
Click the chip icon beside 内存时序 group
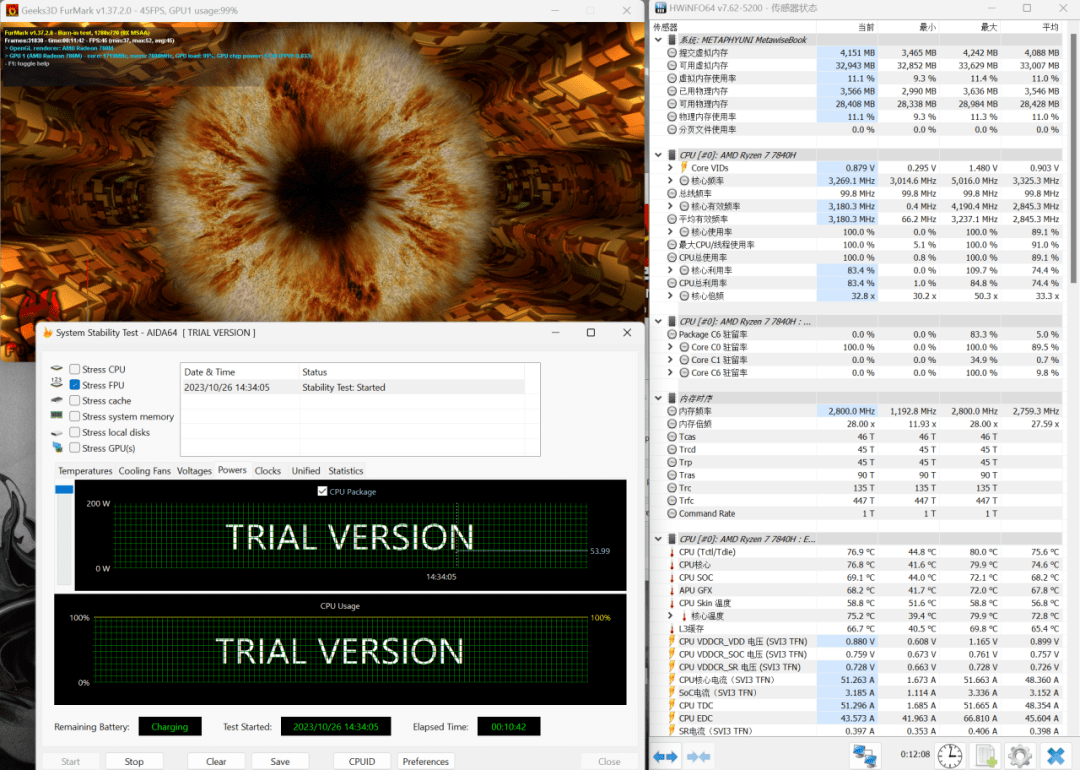tap(672, 398)
